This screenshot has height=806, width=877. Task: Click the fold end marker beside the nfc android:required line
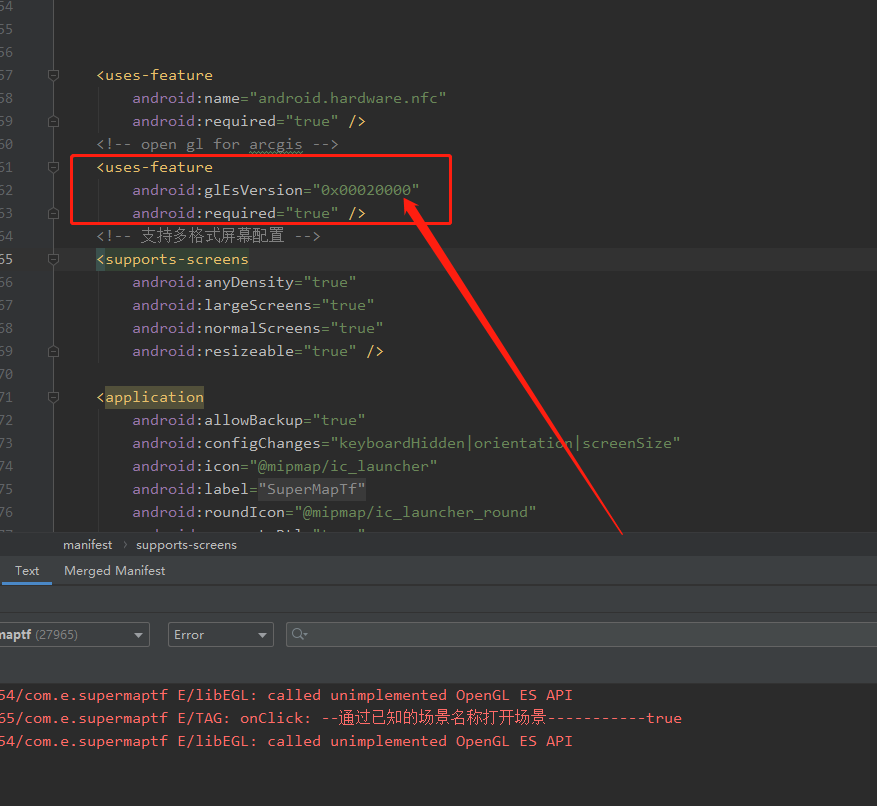click(x=54, y=121)
